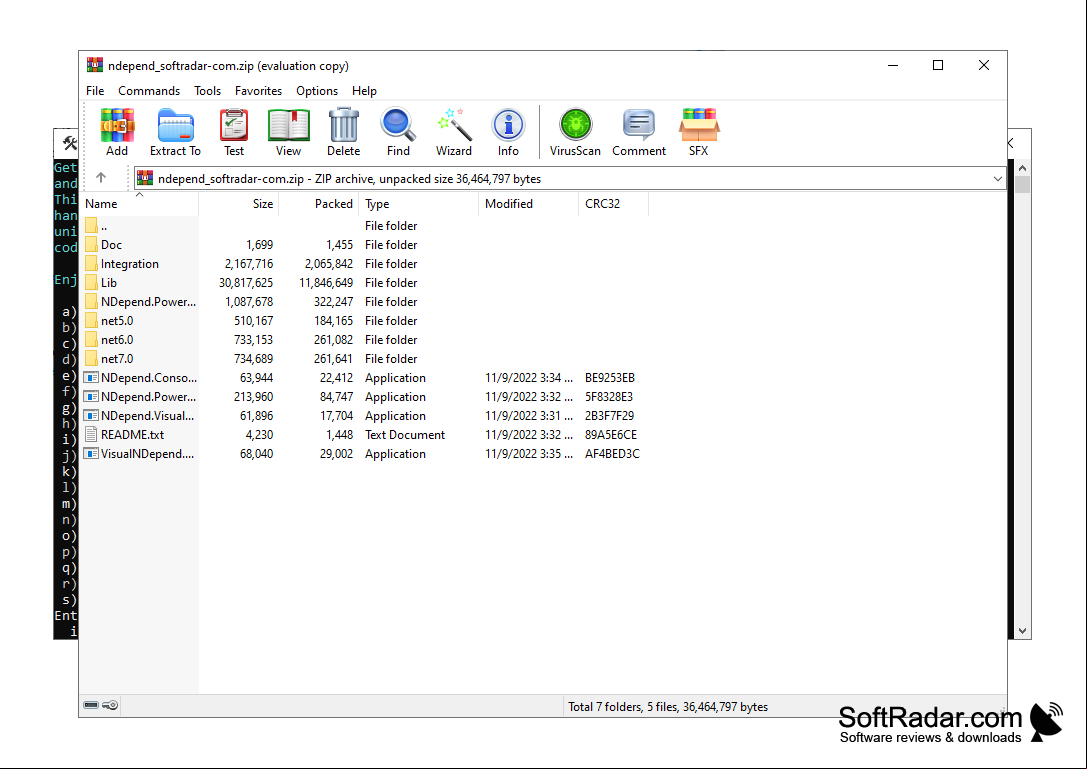Click the password key icon in status bar
This screenshot has height=769, width=1087.
[x=110, y=705]
